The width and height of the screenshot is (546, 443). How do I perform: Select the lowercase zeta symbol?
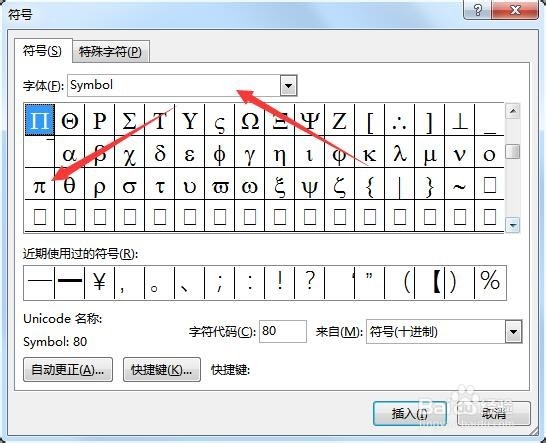click(340, 184)
